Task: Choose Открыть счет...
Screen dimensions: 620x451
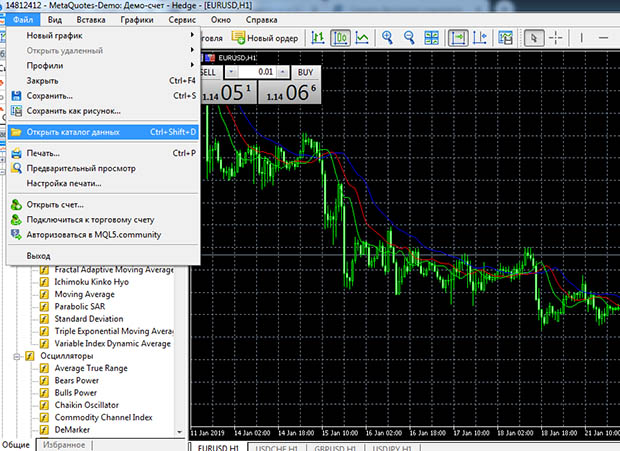Action: [x=103, y=204]
